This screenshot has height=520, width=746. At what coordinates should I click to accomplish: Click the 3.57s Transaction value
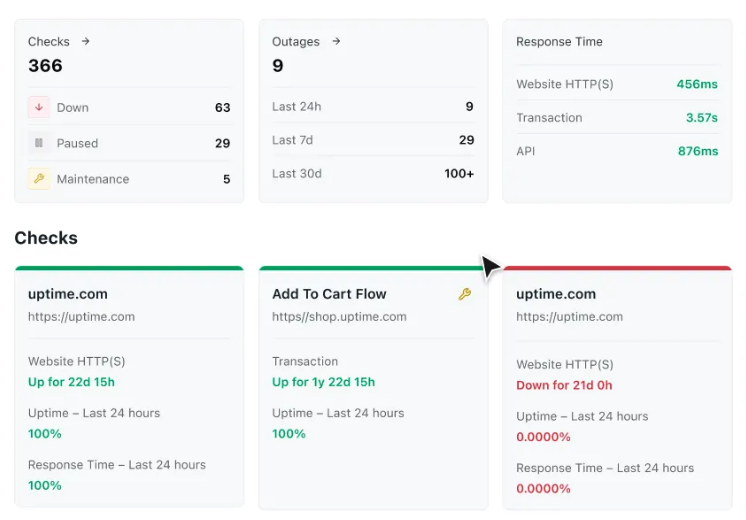tap(702, 118)
